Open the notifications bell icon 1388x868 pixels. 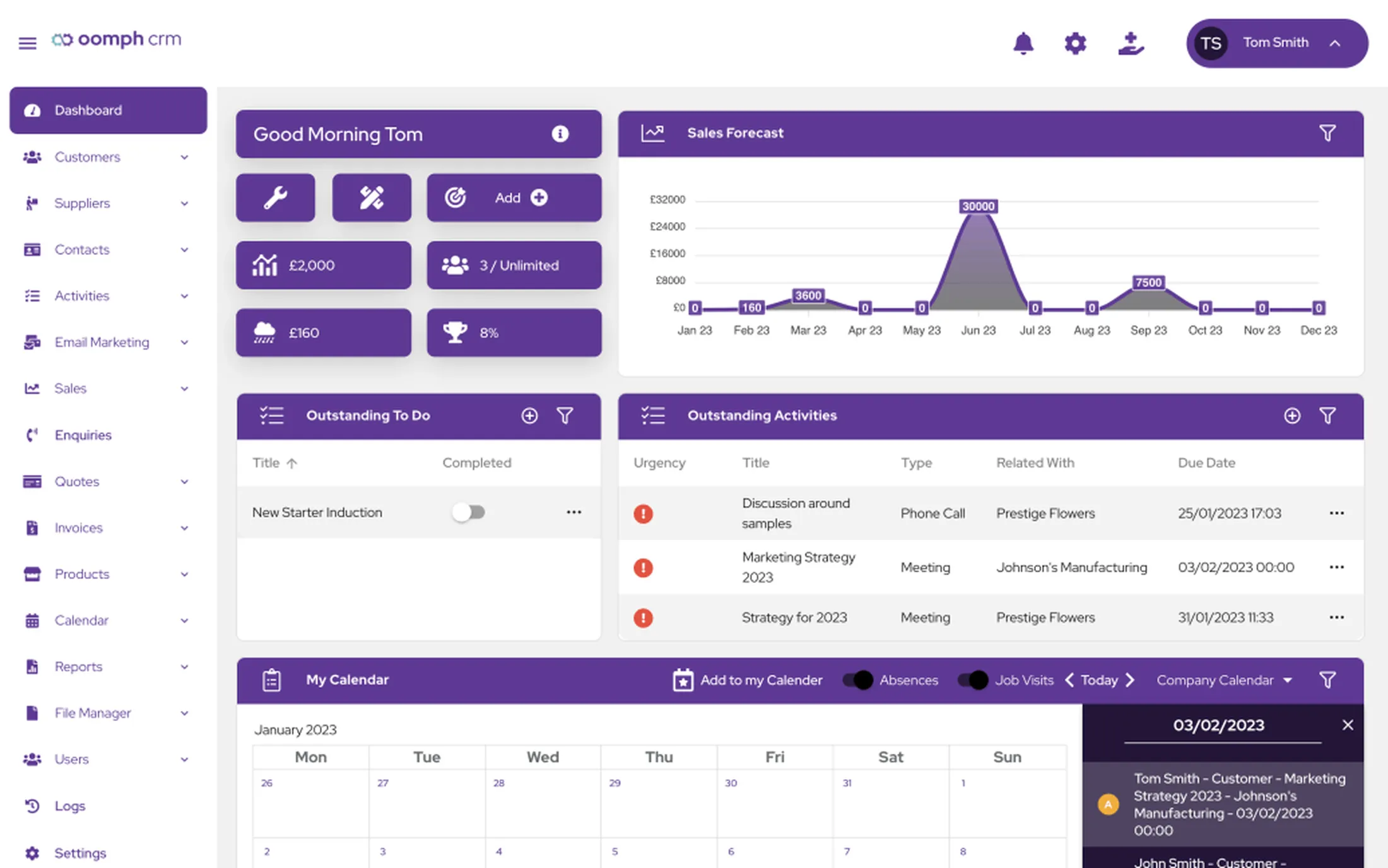1023,44
